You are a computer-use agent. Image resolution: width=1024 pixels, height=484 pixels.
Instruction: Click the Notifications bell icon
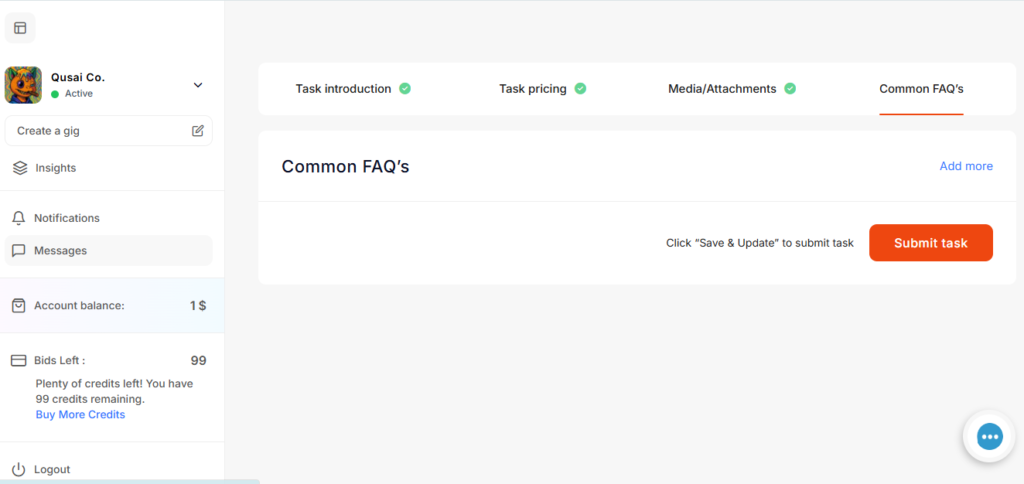pyautogui.click(x=18, y=218)
